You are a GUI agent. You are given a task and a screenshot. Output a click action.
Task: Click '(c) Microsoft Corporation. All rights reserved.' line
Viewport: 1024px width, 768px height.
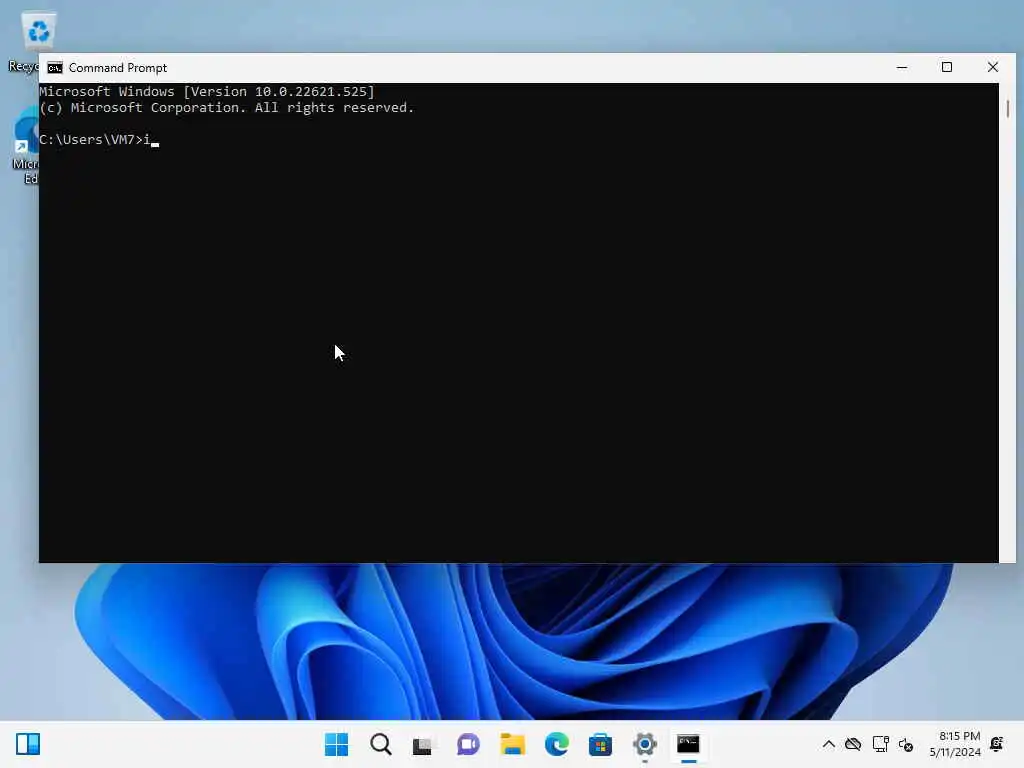tap(227, 108)
